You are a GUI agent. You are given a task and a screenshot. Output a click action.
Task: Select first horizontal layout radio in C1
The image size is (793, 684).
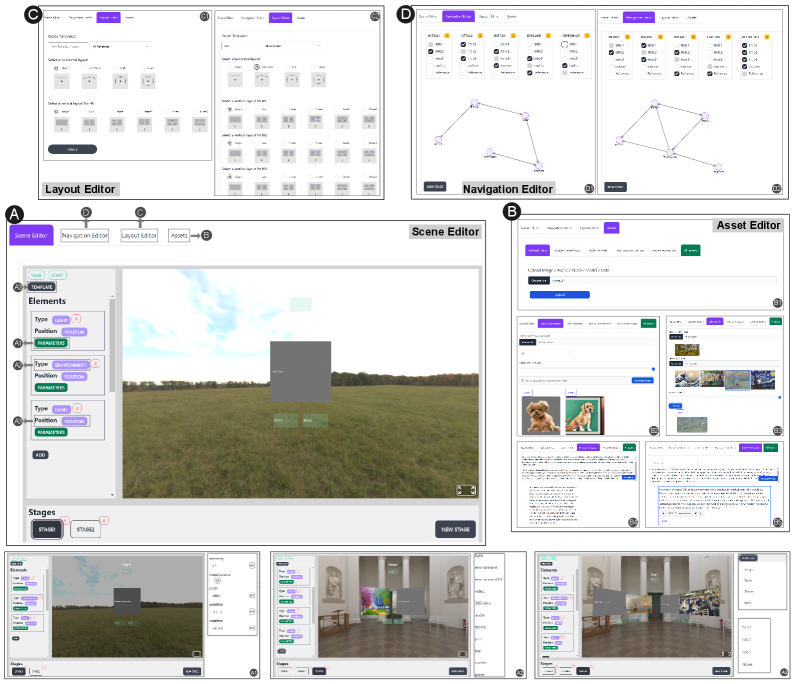coord(56,68)
